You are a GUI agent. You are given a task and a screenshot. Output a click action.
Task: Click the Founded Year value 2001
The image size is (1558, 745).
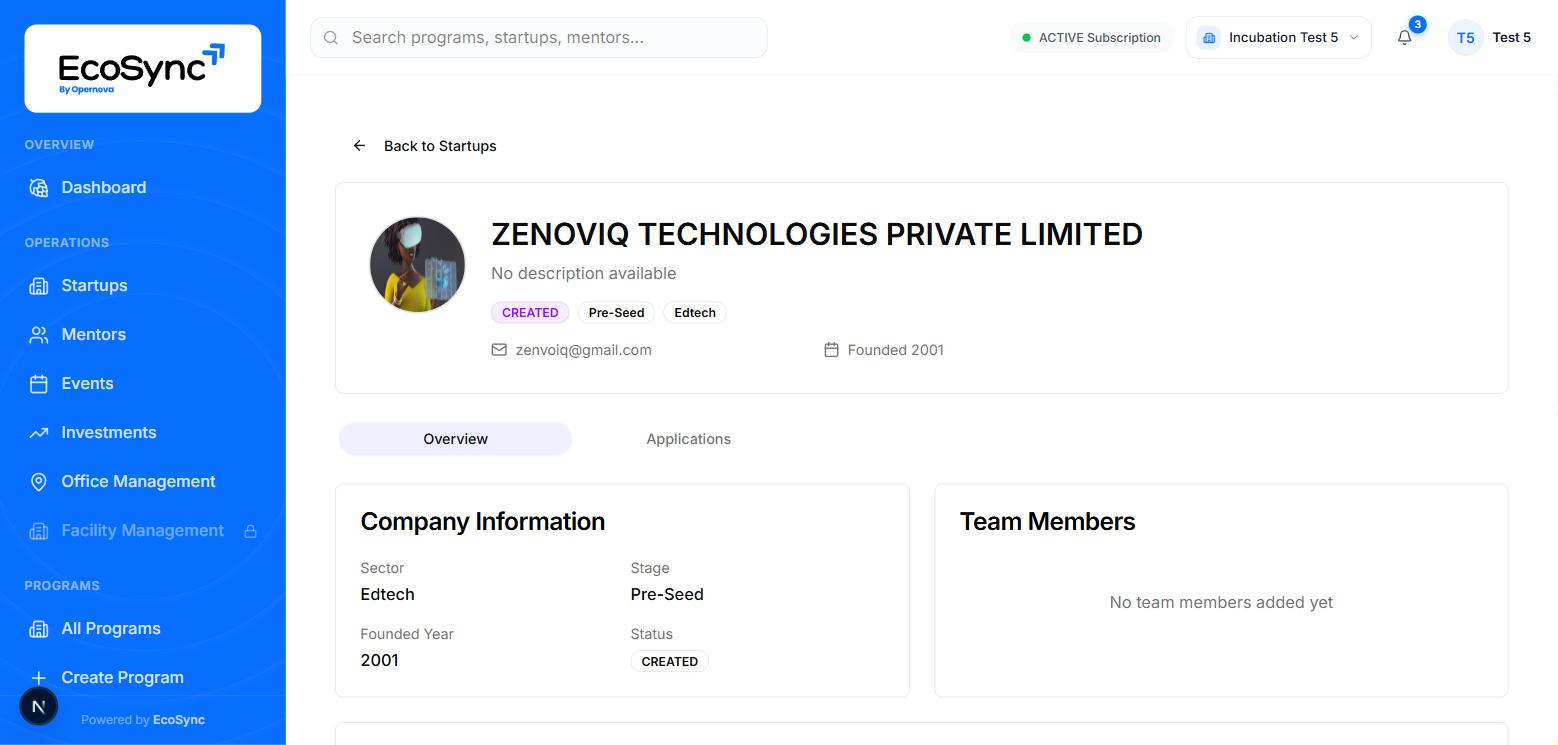(379, 660)
